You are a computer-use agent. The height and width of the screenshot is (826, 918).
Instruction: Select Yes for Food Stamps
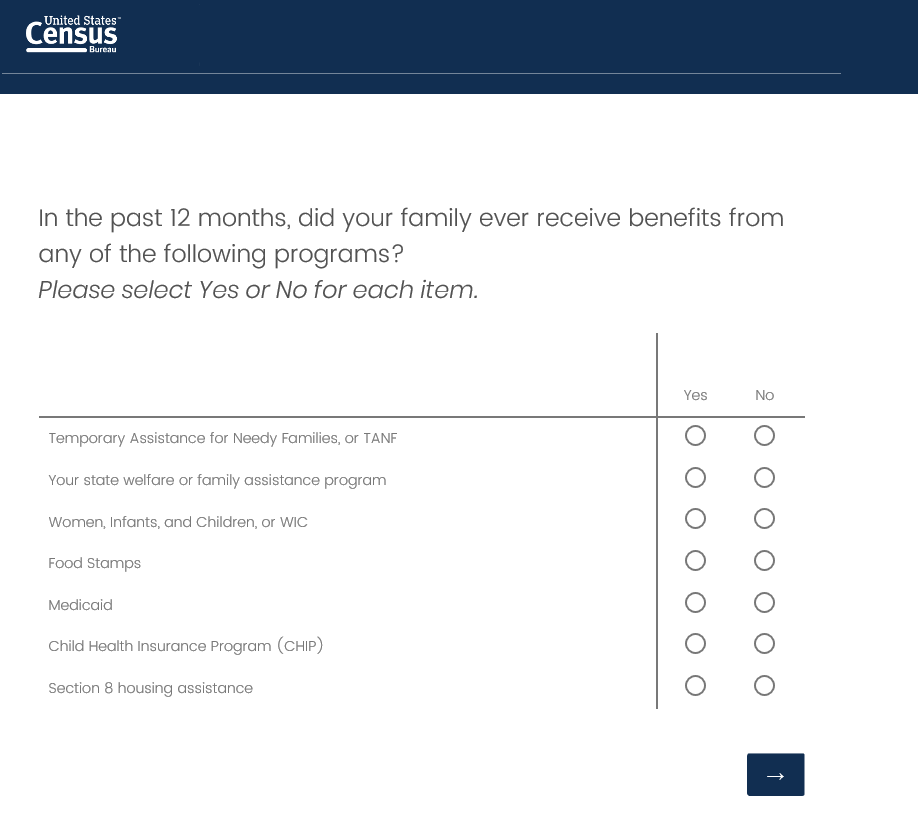click(696, 561)
